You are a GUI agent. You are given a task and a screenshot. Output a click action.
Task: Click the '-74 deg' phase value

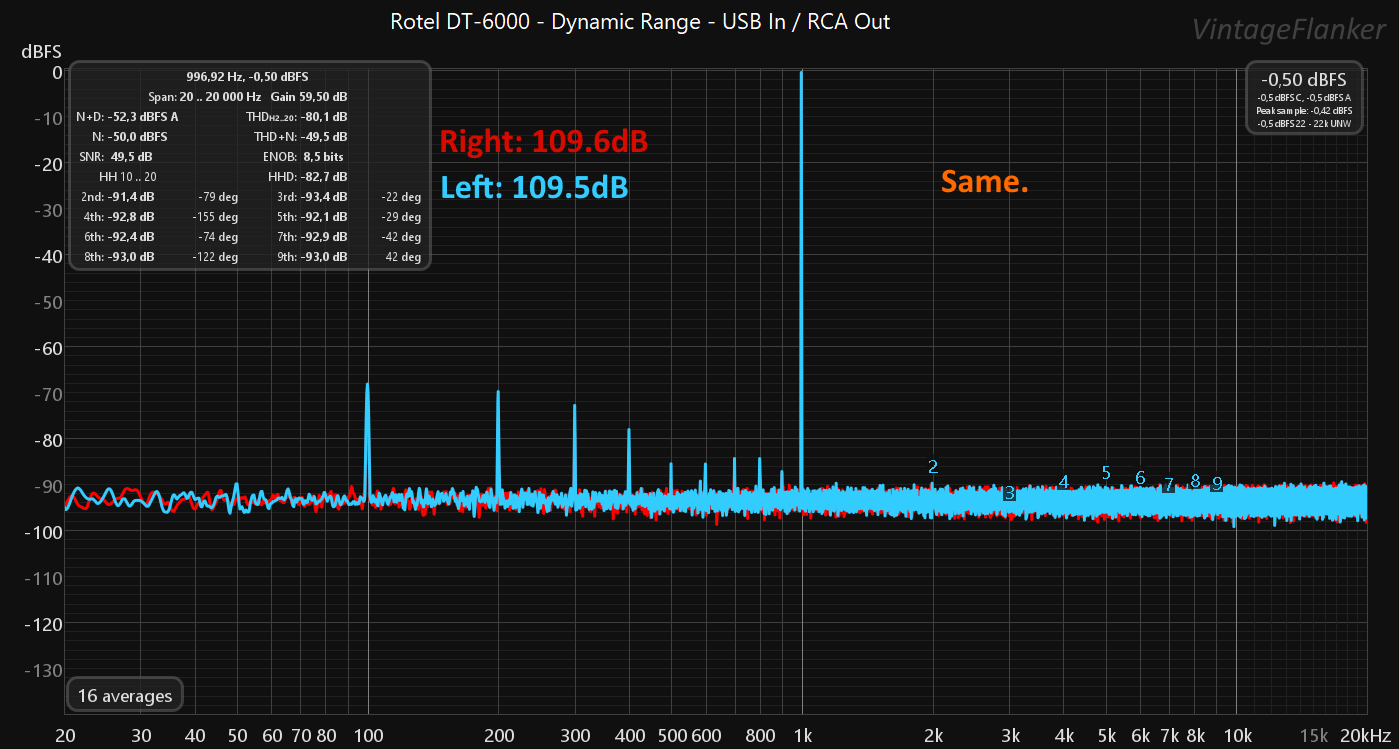click(x=218, y=237)
